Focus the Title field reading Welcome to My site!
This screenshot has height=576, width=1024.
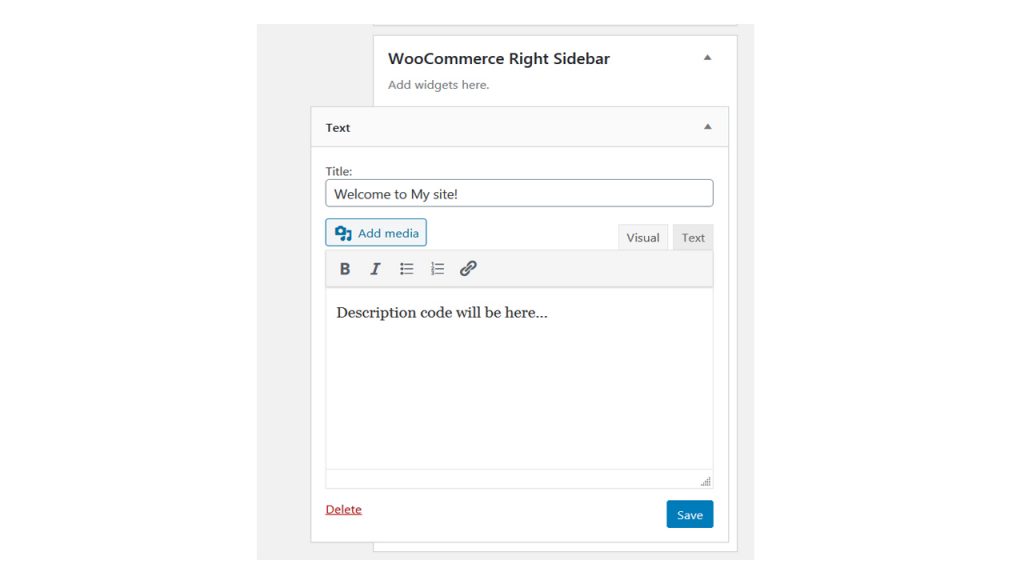click(x=519, y=193)
